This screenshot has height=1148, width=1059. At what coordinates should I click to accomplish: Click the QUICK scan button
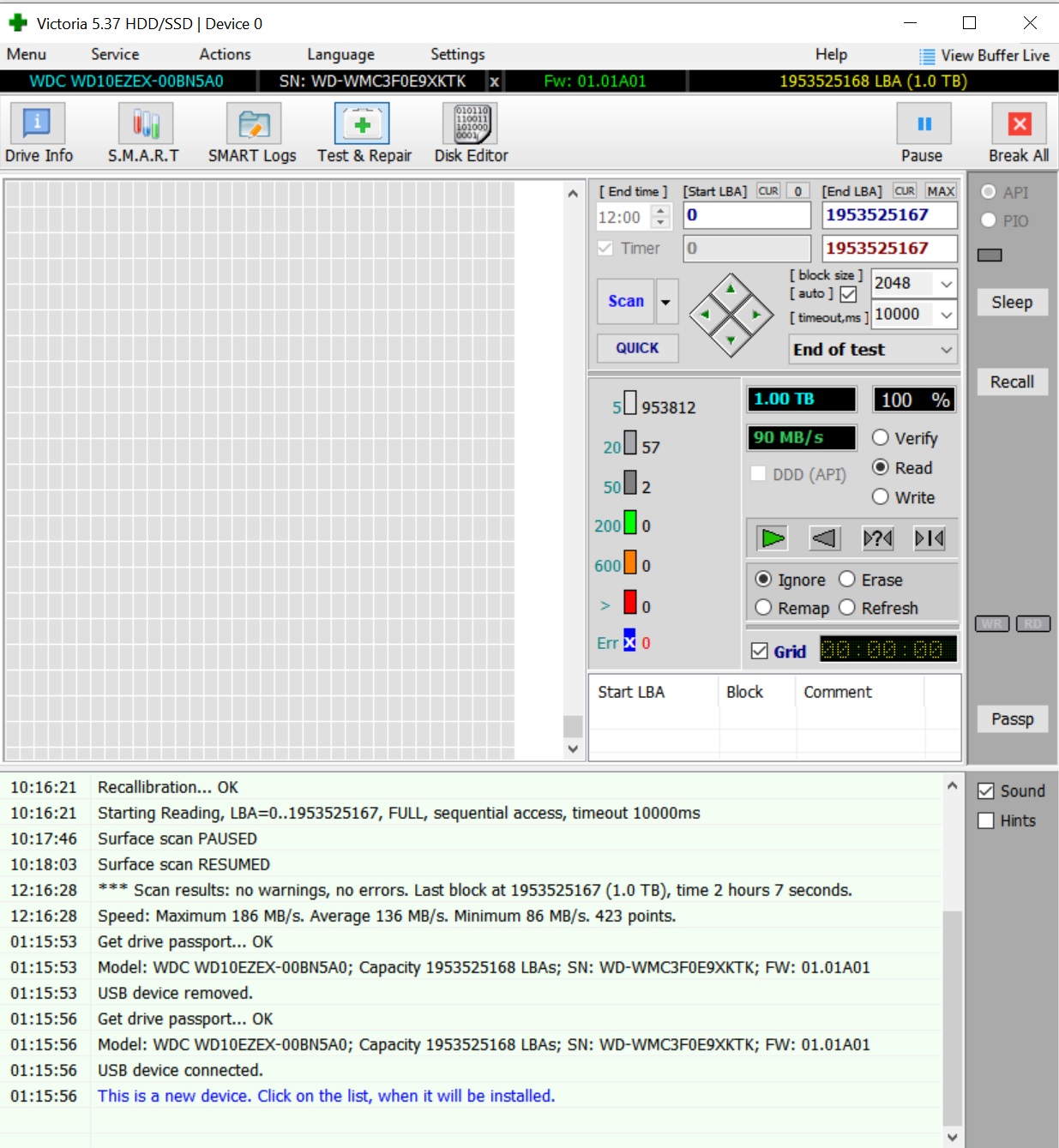coord(637,348)
